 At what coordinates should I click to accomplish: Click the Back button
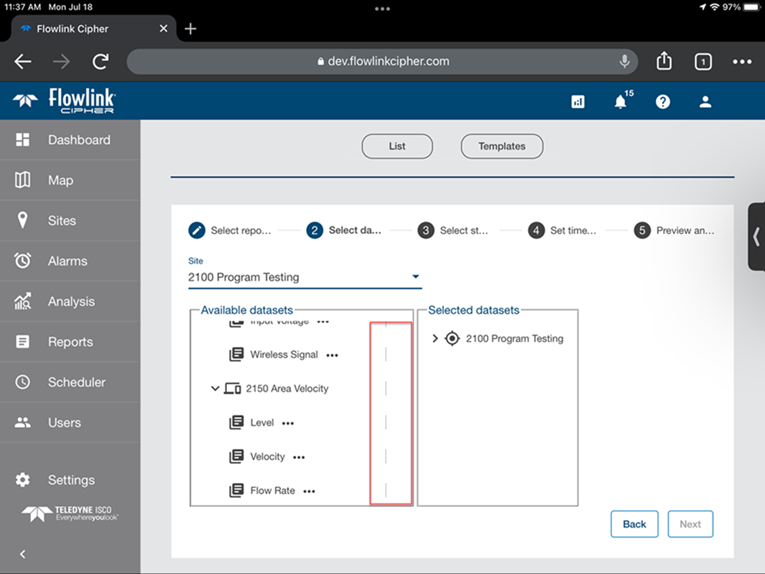634,524
